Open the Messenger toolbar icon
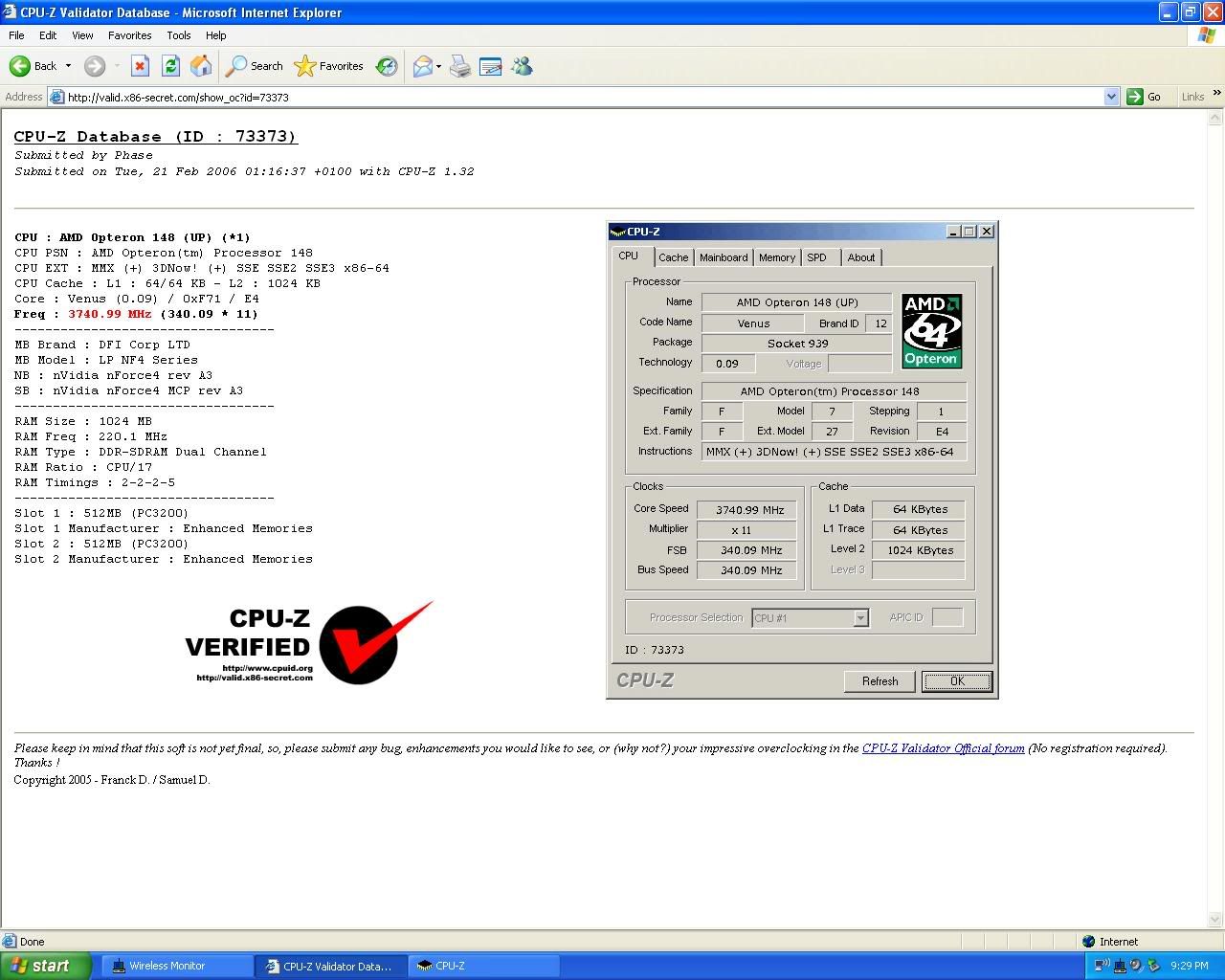The height and width of the screenshot is (980, 1225). tap(522, 66)
